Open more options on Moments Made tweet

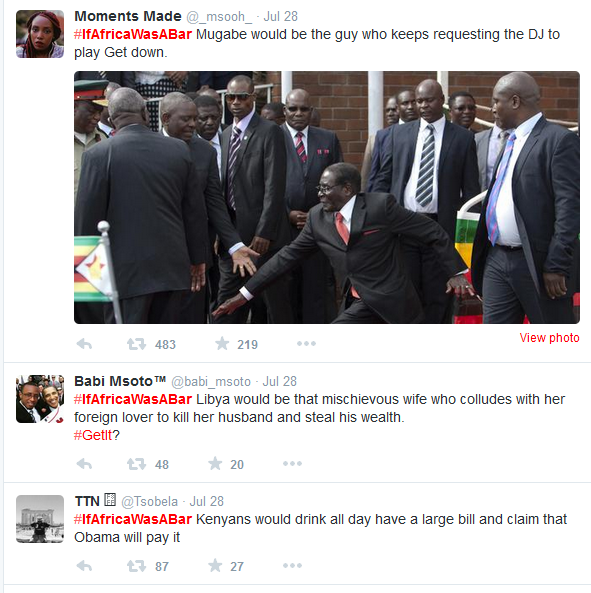(x=306, y=343)
